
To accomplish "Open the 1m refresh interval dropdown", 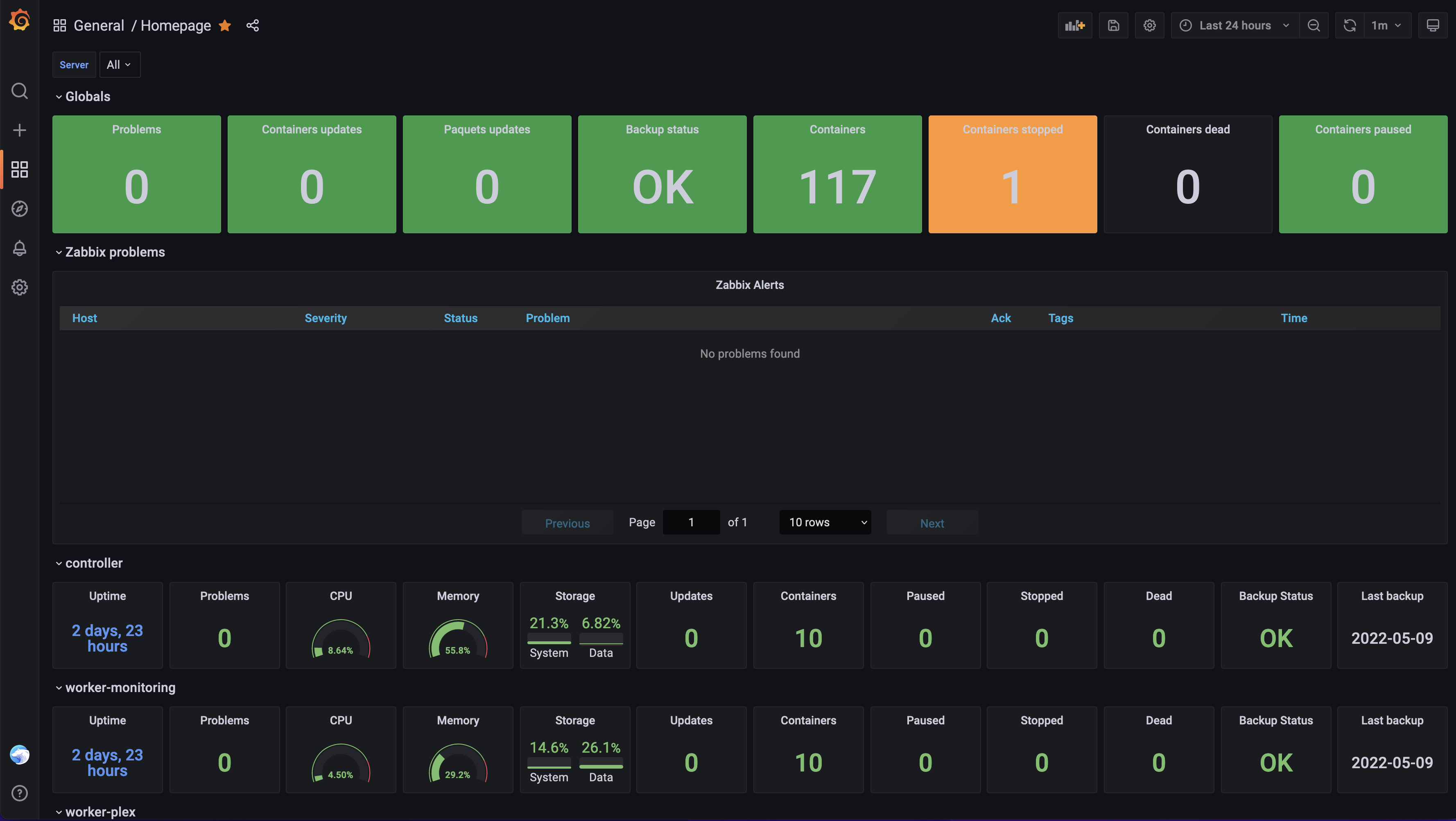I will [x=1386, y=25].
